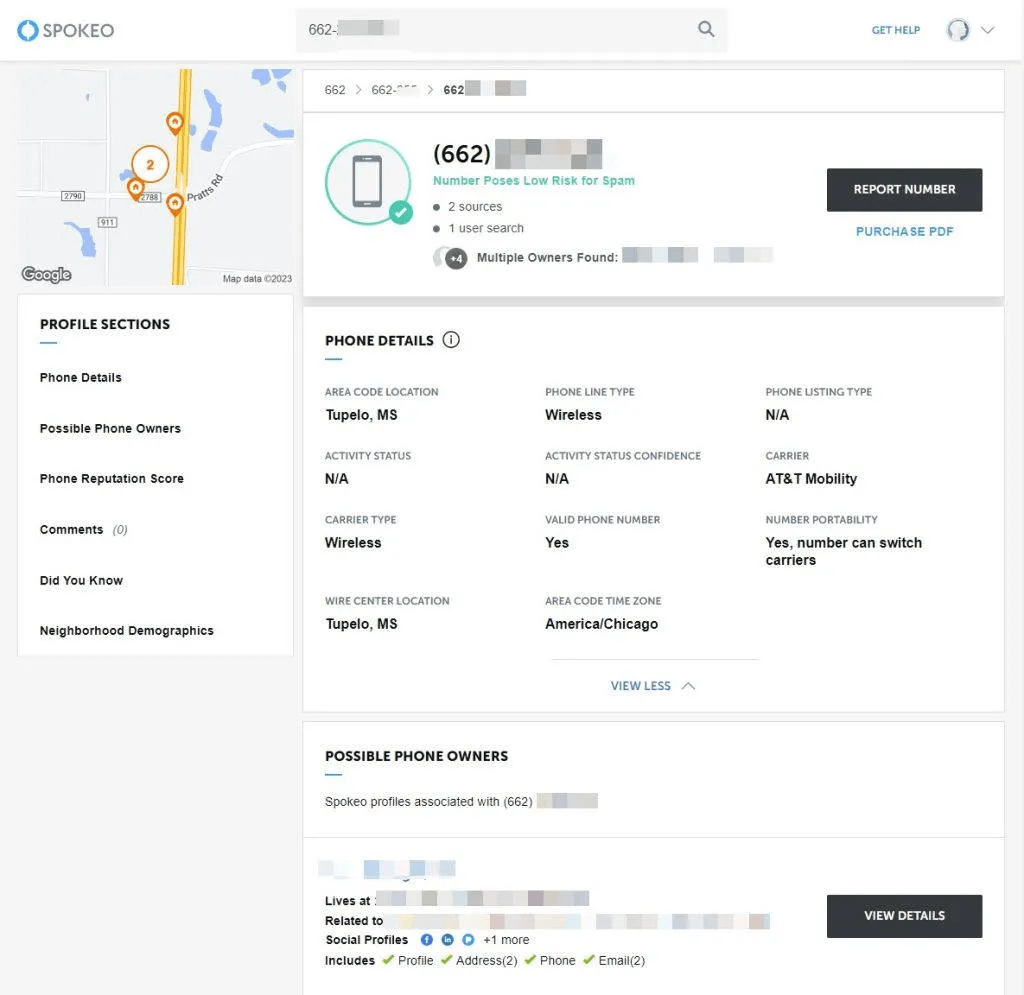Click the phone icon with green checkmark
The image size is (1024, 995).
pyautogui.click(x=369, y=182)
